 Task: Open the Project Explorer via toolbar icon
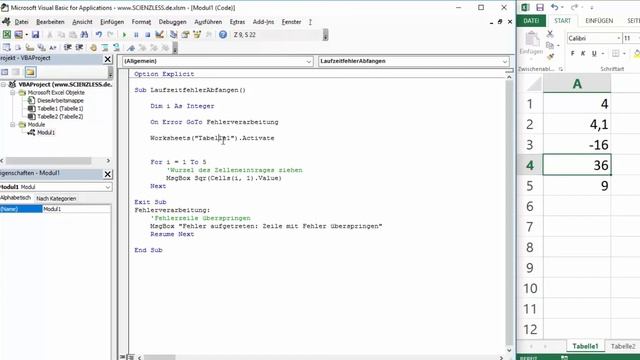(173, 35)
